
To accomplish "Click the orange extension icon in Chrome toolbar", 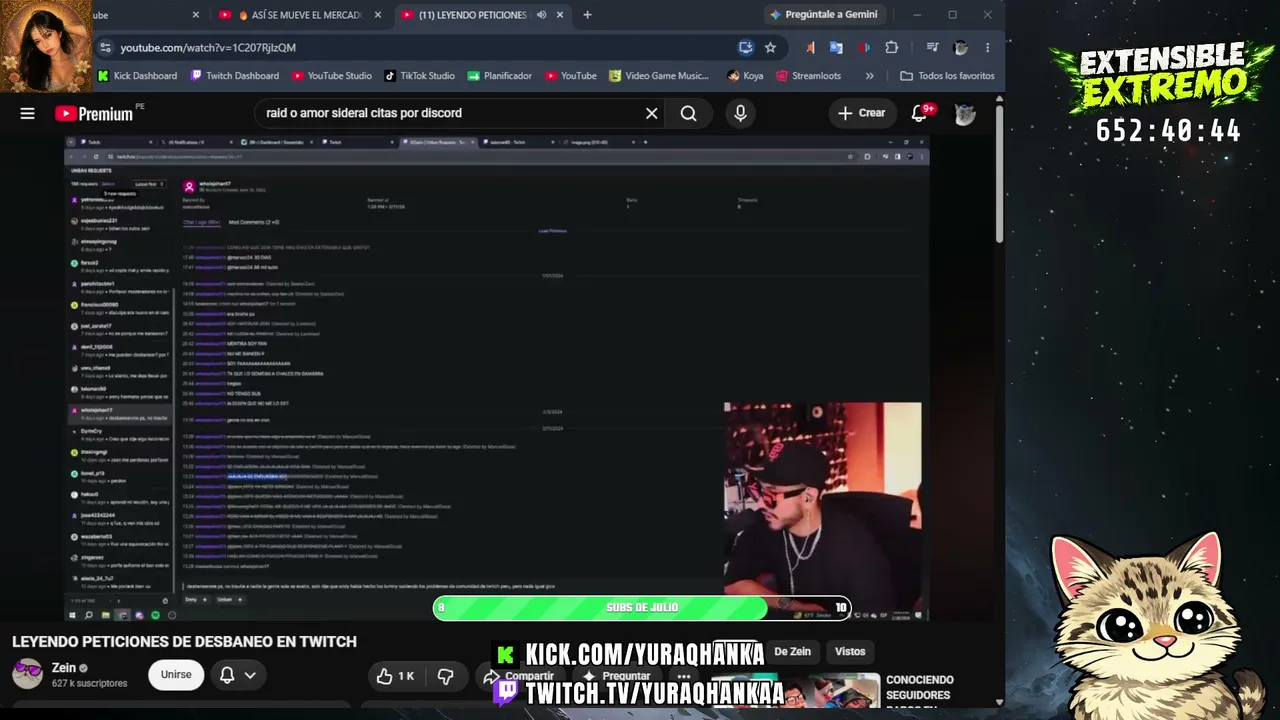I will (x=810, y=47).
